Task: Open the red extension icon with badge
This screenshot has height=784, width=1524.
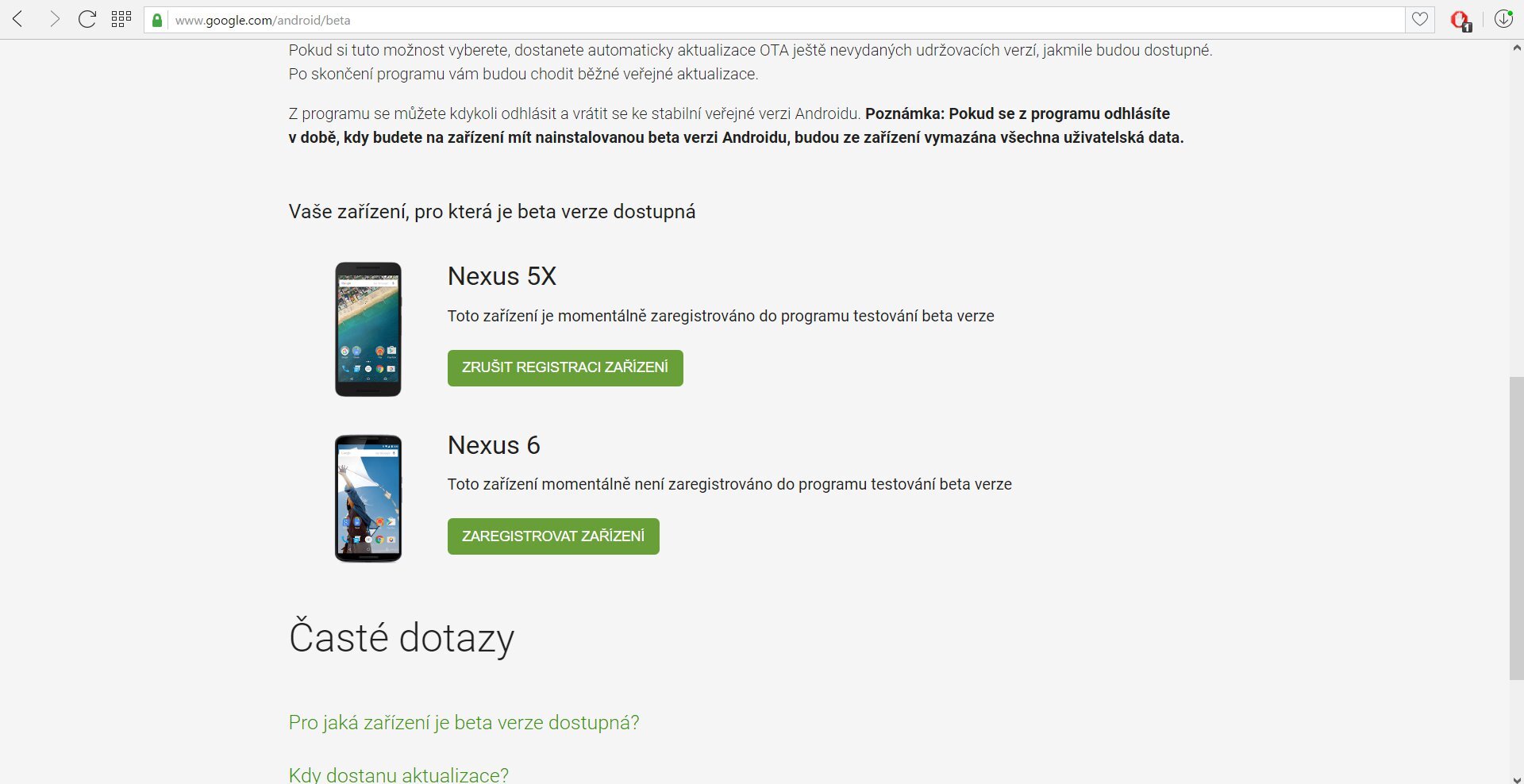Action: 1460,21
